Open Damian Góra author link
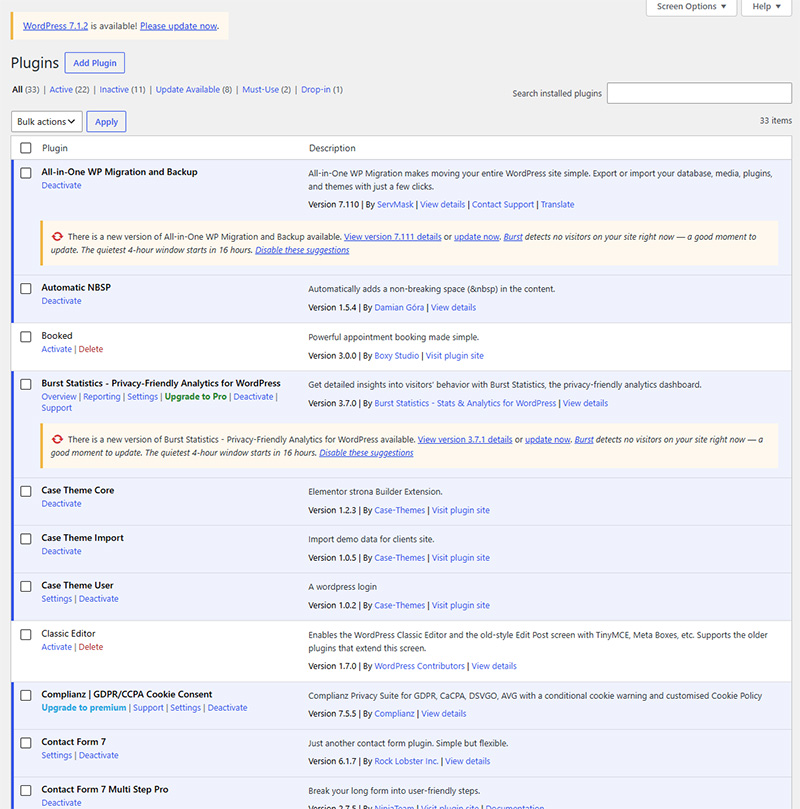 pos(399,308)
